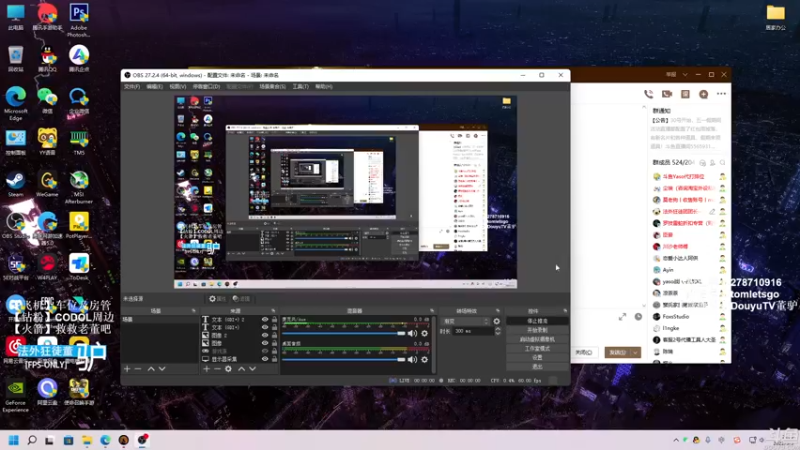Adjust the 时长 300 ms duration stepper
The image size is (800, 450).
497,331
